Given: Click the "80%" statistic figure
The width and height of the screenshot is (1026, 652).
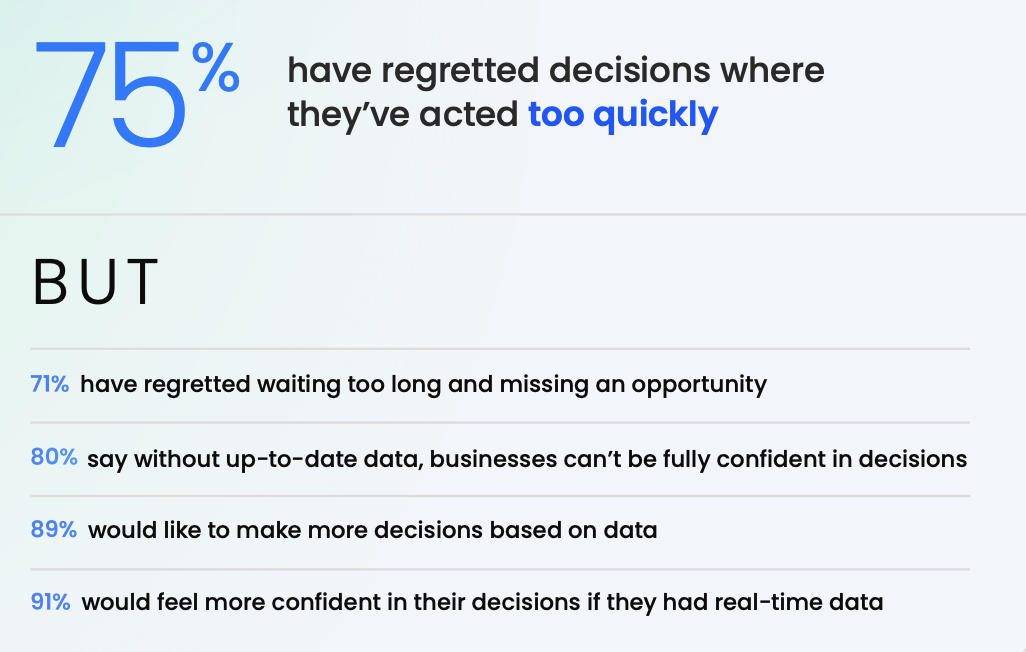Looking at the screenshot, I should point(54,458).
